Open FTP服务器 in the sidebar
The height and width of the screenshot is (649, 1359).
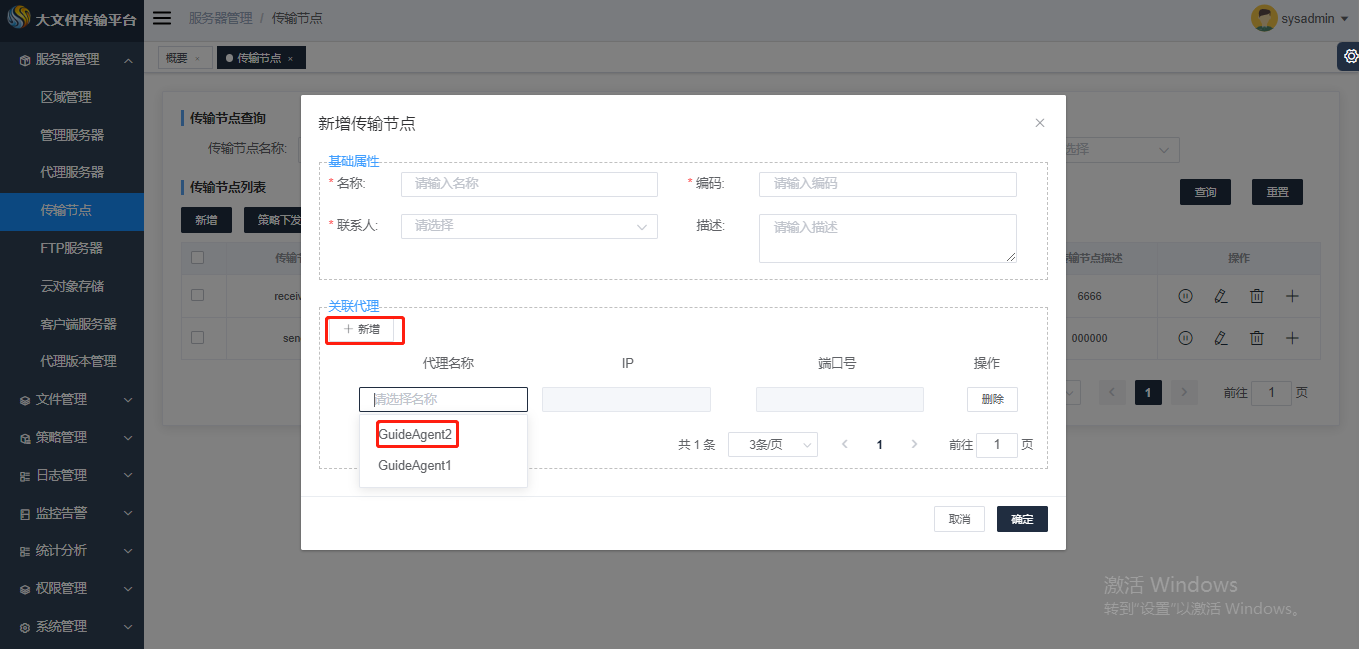(x=72, y=248)
